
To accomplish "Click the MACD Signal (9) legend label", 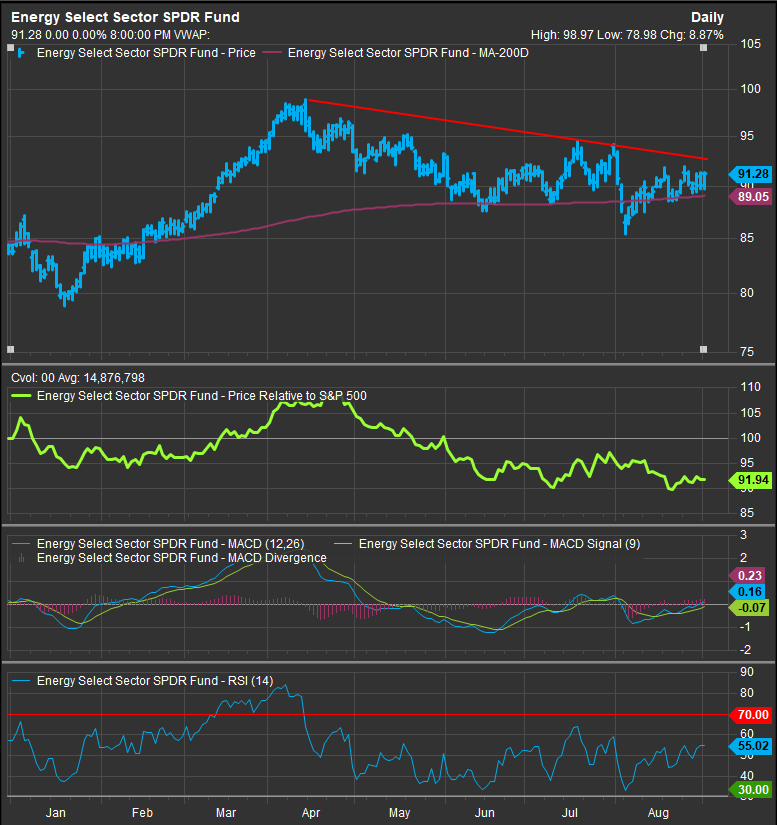I will (499, 544).
